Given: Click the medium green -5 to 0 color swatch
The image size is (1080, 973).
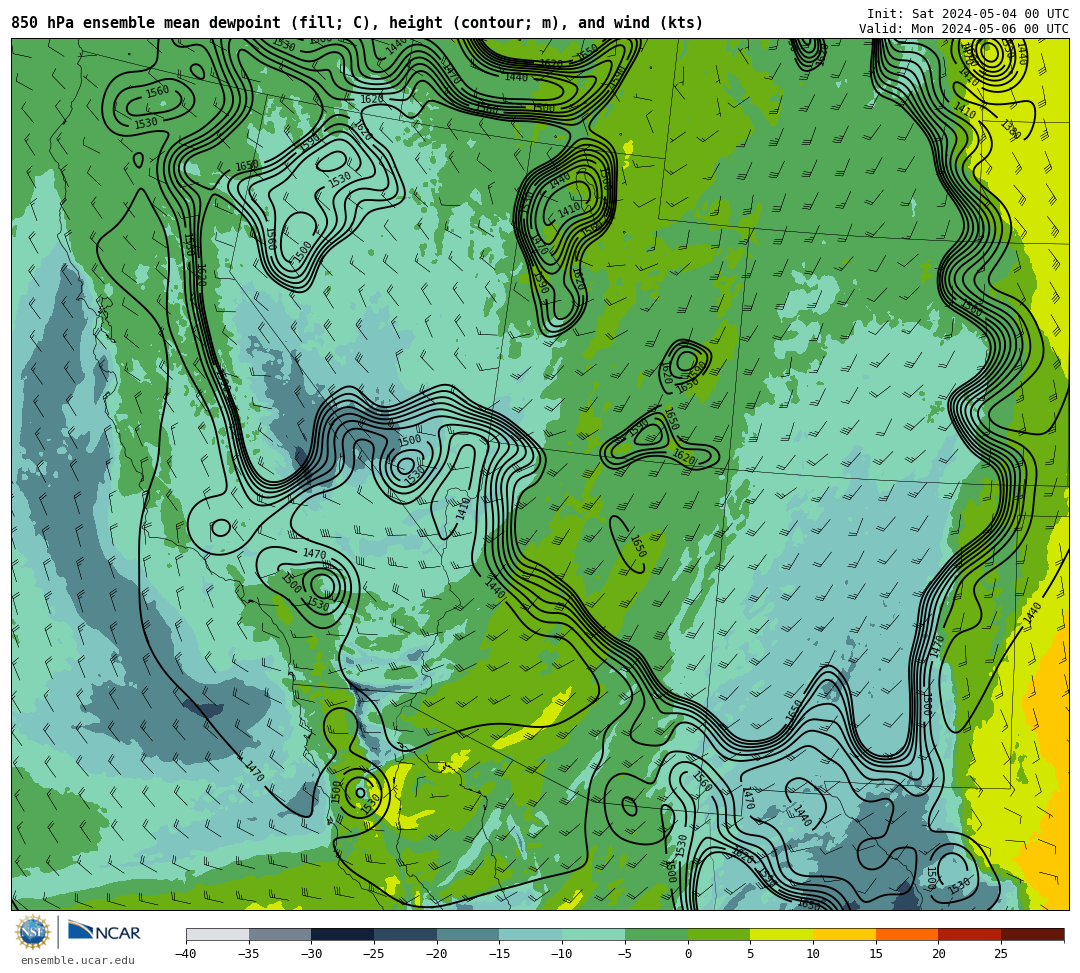Looking at the screenshot, I should 656,934.
